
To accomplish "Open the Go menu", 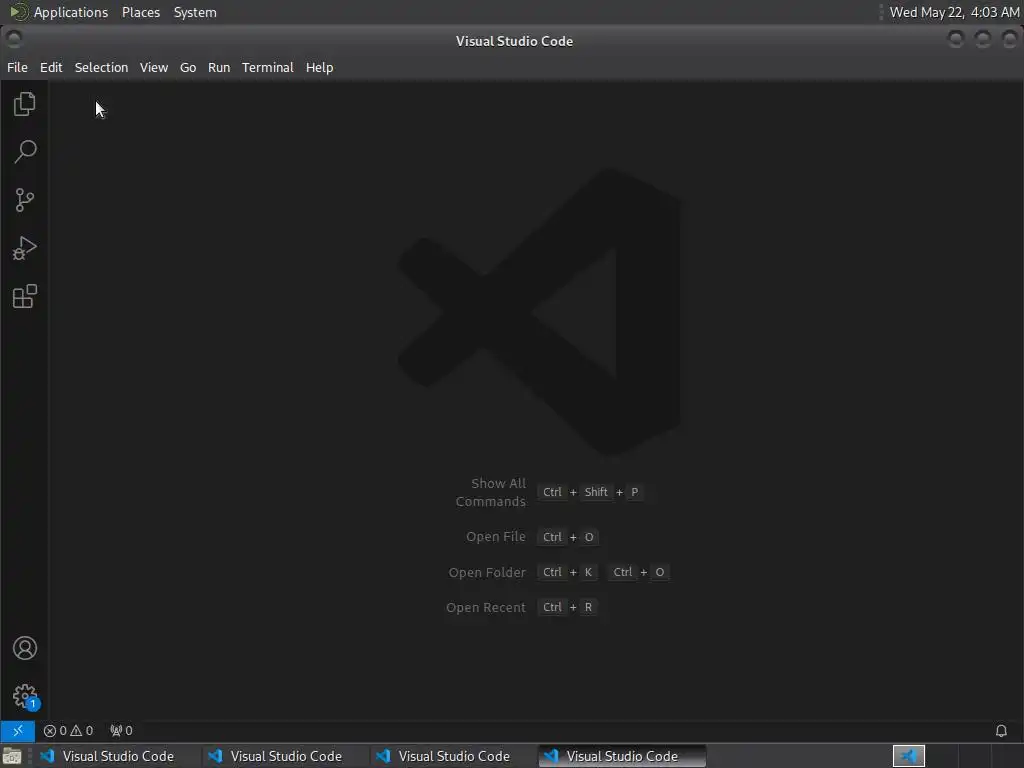I will point(187,67).
